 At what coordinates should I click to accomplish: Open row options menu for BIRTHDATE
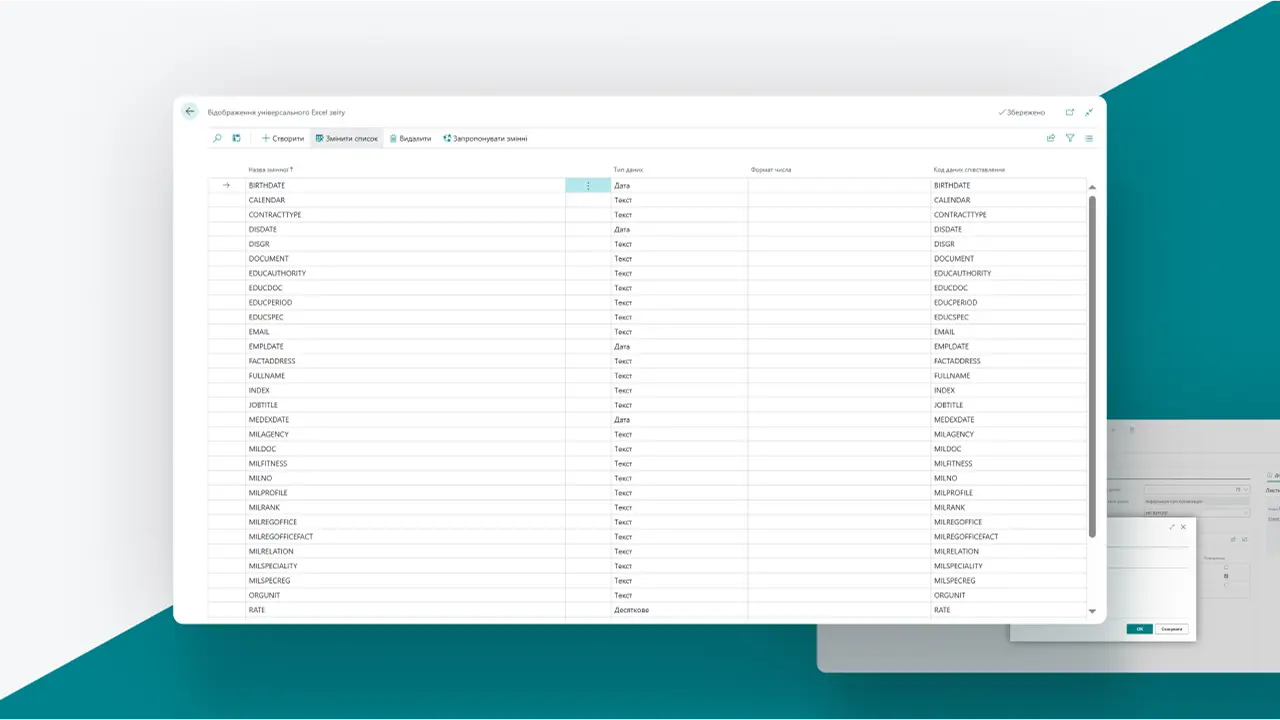click(x=588, y=186)
